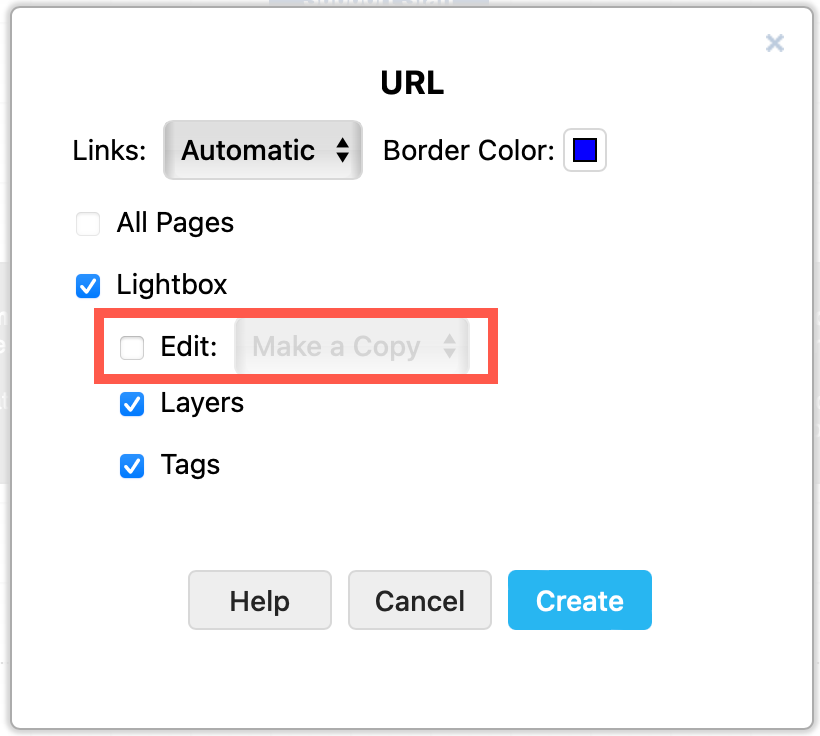Select the Lightbox label text
Image resolution: width=820 pixels, height=736 pixels.
coord(171,286)
